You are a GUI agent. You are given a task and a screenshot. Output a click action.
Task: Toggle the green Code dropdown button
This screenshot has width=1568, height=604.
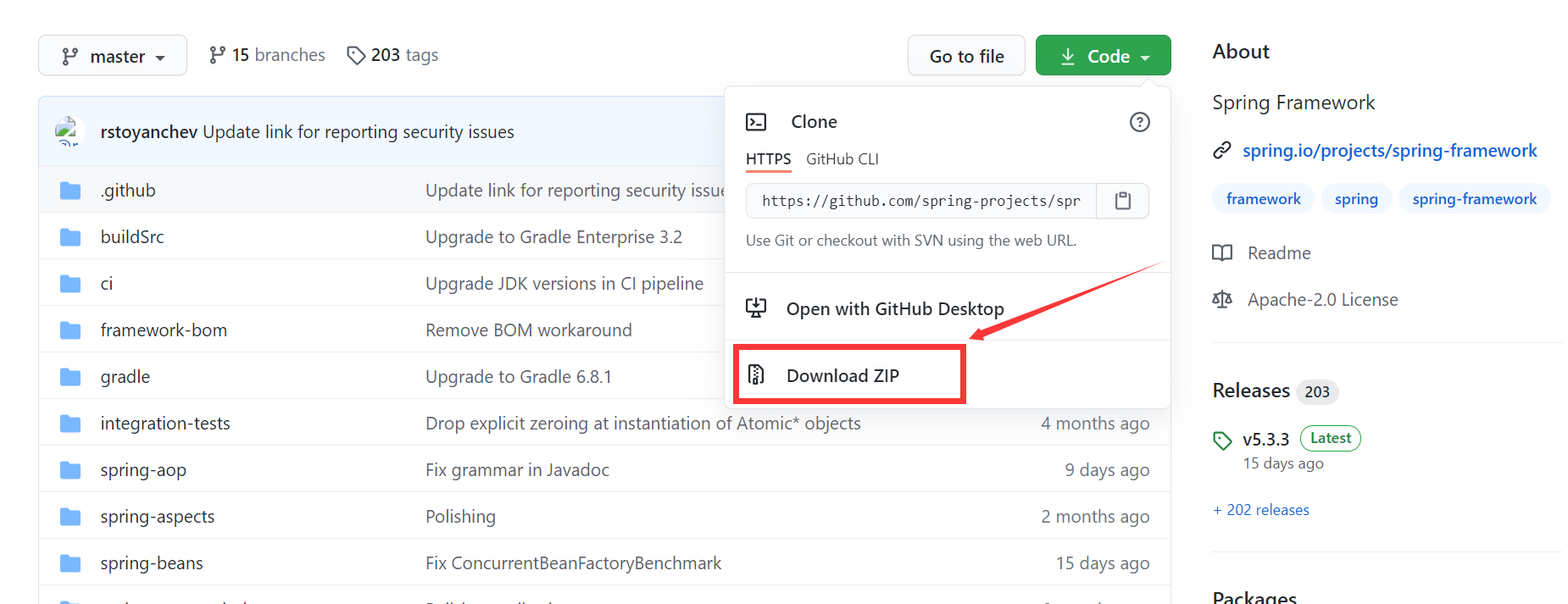click(1104, 56)
